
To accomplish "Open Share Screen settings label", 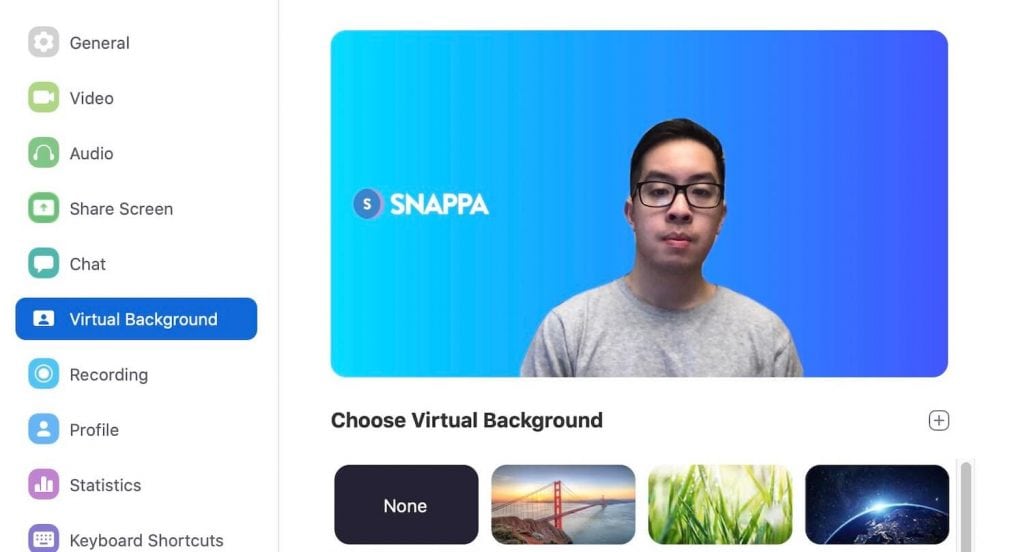I will [x=121, y=209].
